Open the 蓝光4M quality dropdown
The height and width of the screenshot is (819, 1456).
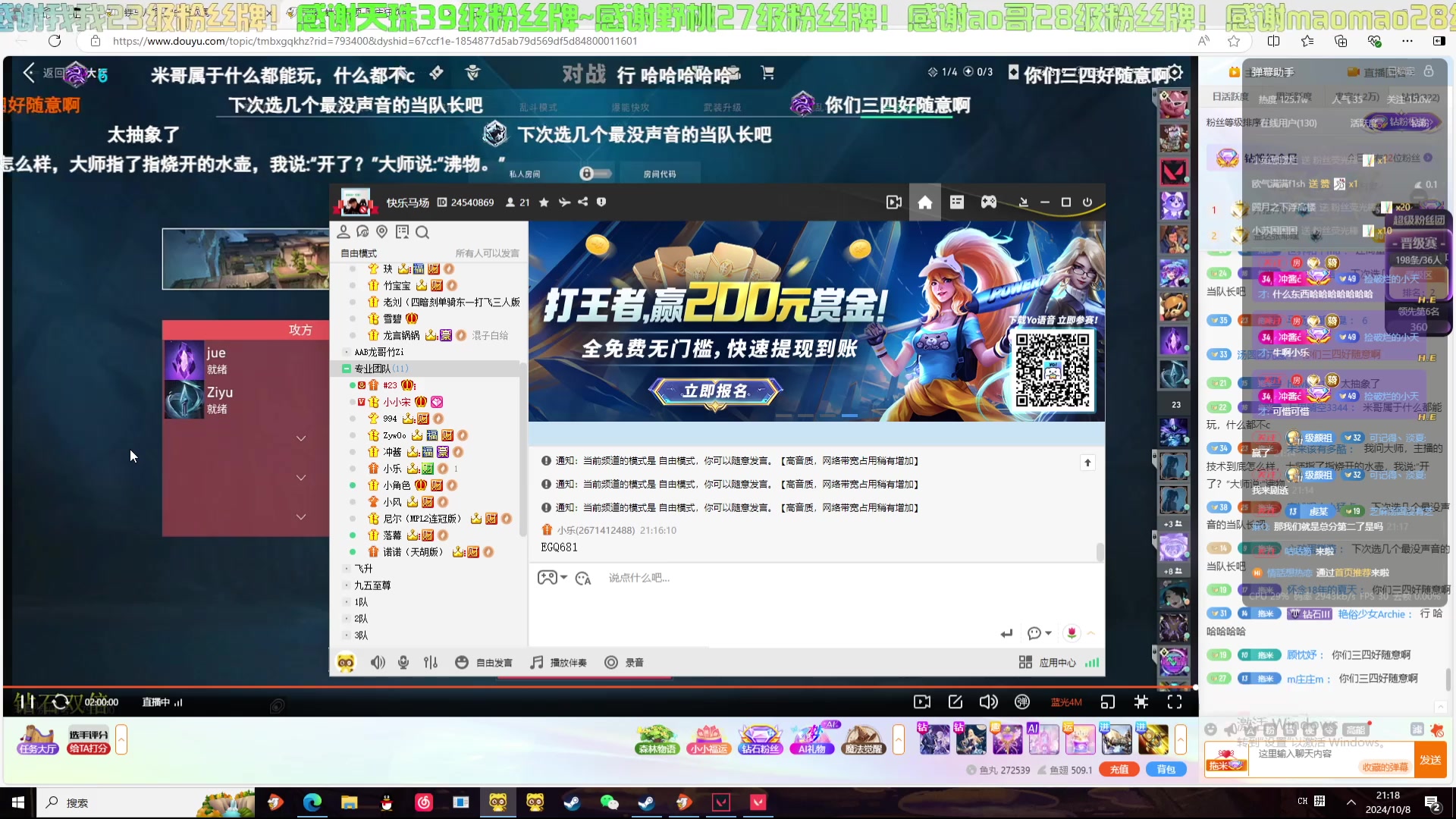(1065, 702)
